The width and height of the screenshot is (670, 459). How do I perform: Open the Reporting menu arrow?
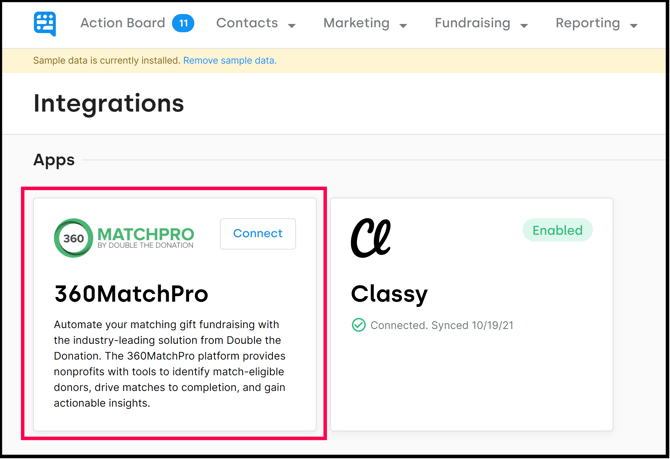click(x=634, y=25)
